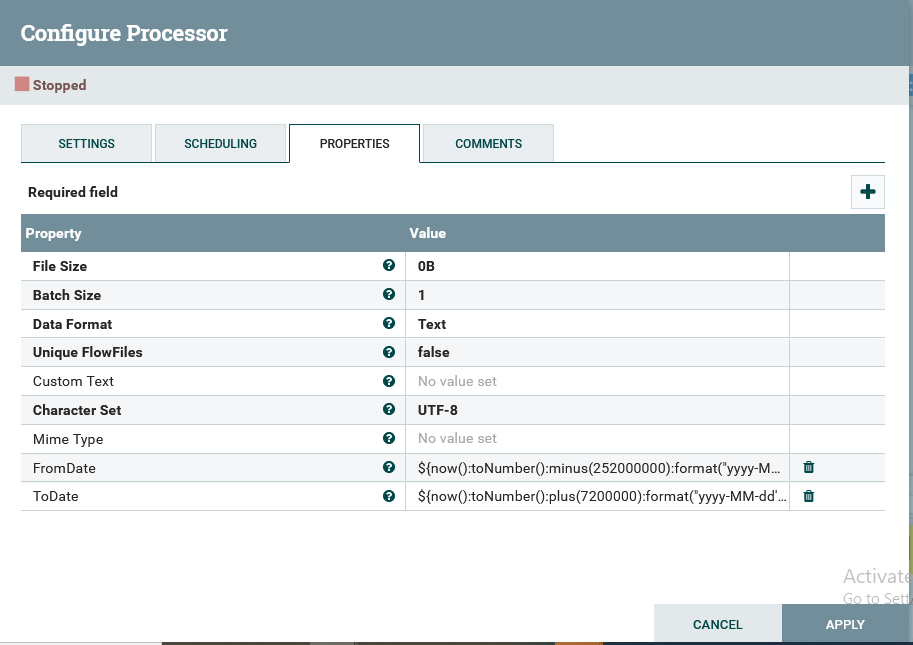This screenshot has width=913, height=645.
Task: Click the Value column header
Action: click(x=427, y=233)
